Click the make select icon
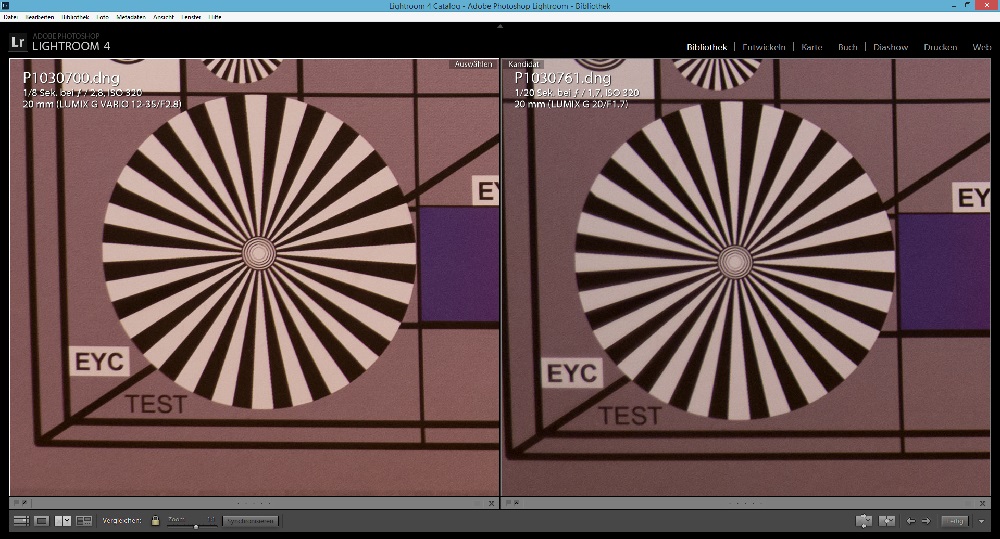This screenshot has width=1000, height=539. [x=887, y=521]
